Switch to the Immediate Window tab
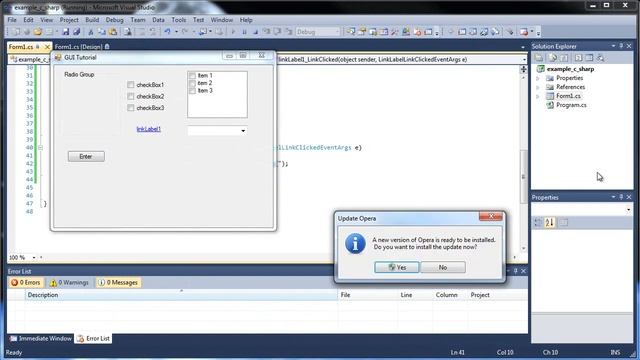 tap(40, 338)
